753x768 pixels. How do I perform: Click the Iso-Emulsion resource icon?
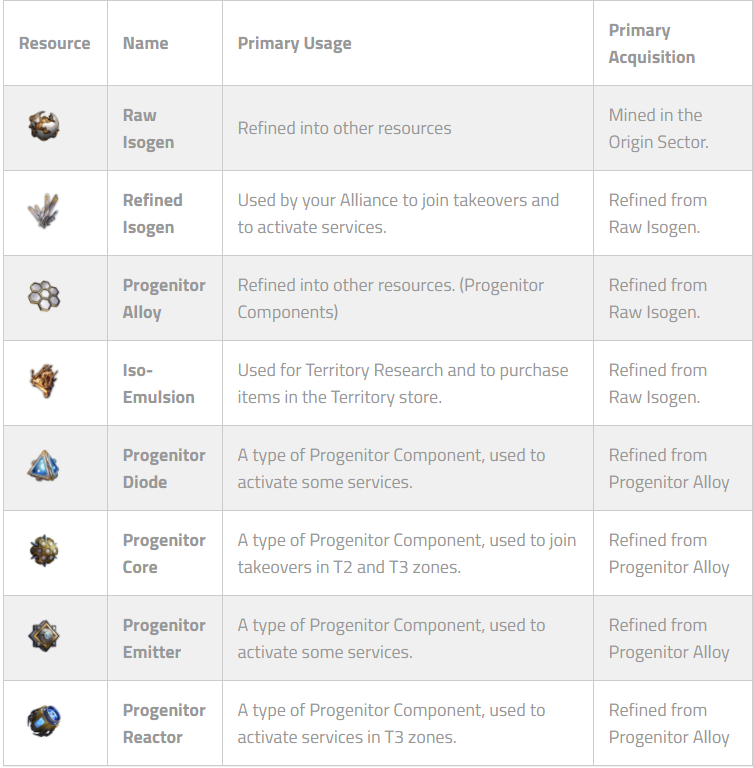(x=44, y=382)
